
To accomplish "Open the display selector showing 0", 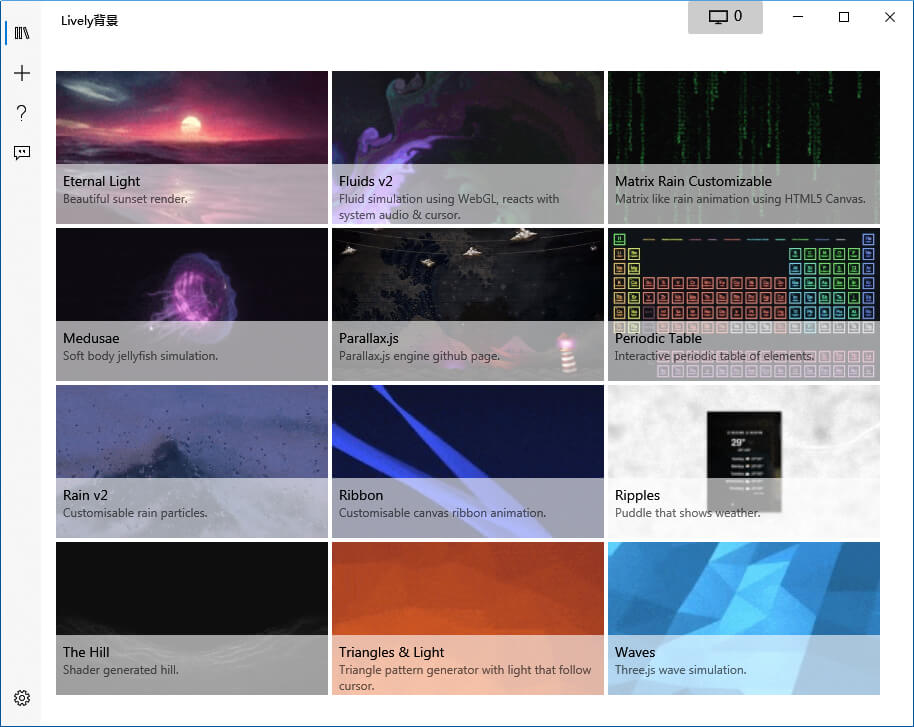I will [725, 17].
